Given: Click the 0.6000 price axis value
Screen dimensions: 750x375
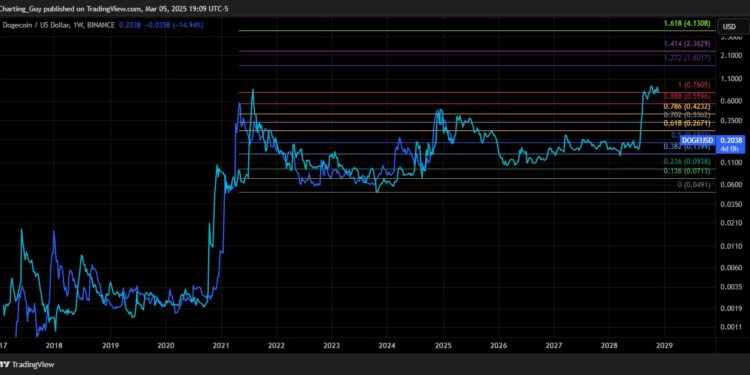Looking at the screenshot, I should point(732,101).
